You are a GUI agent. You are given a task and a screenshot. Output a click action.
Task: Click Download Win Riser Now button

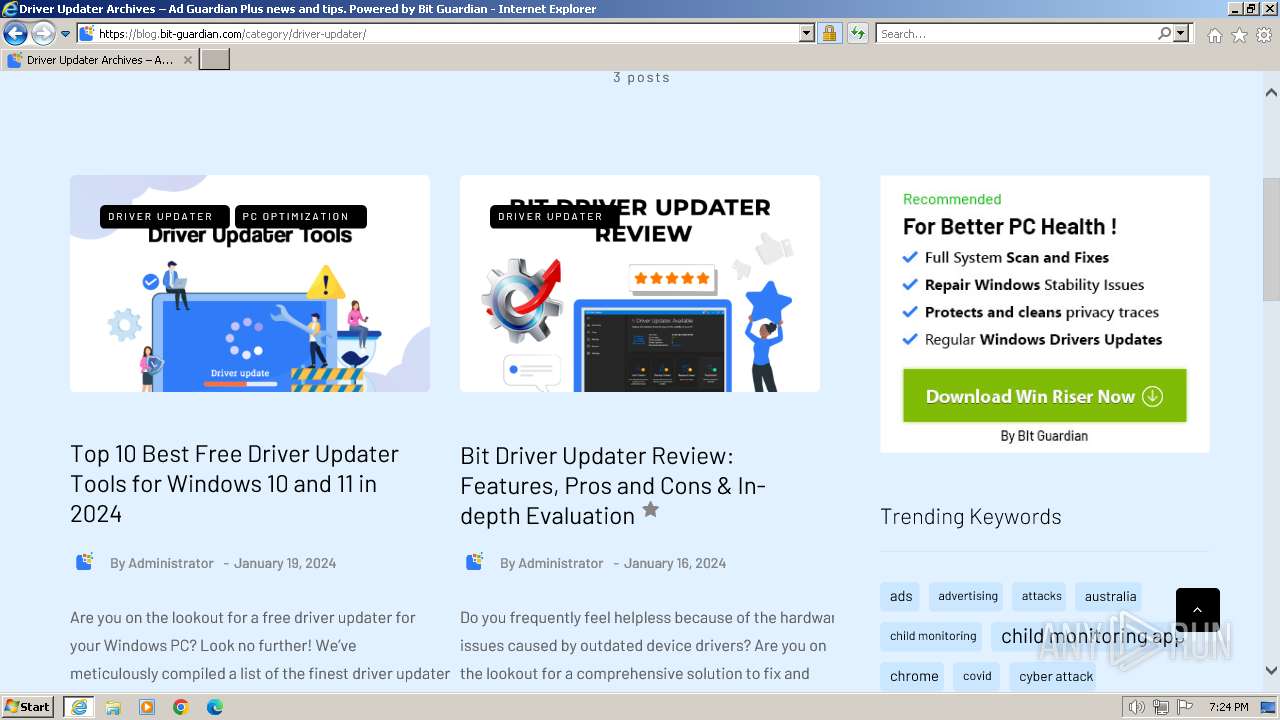(1045, 396)
